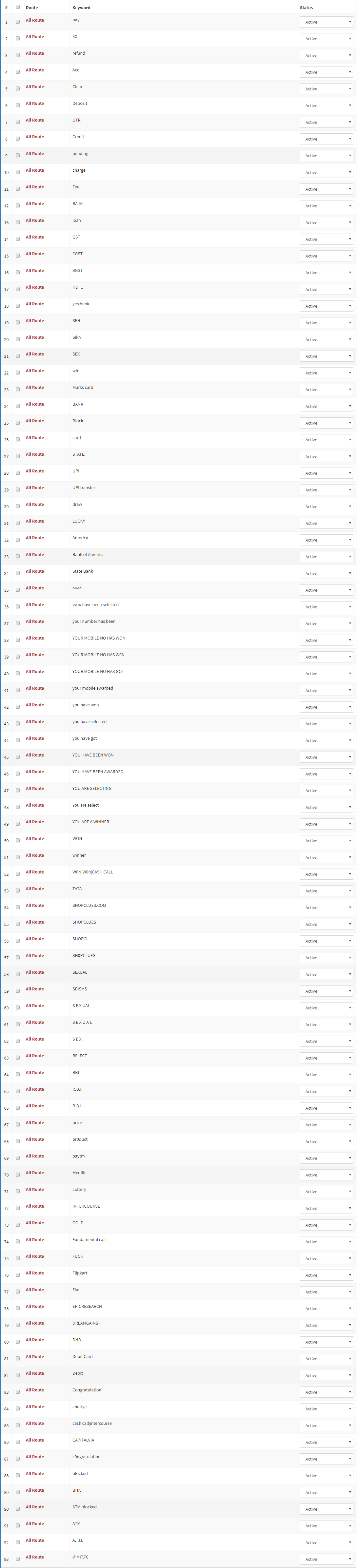The image size is (357, 1568).
Task: Open the Status dropdown for keyword 'XX'
Action: tap(327, 39)
